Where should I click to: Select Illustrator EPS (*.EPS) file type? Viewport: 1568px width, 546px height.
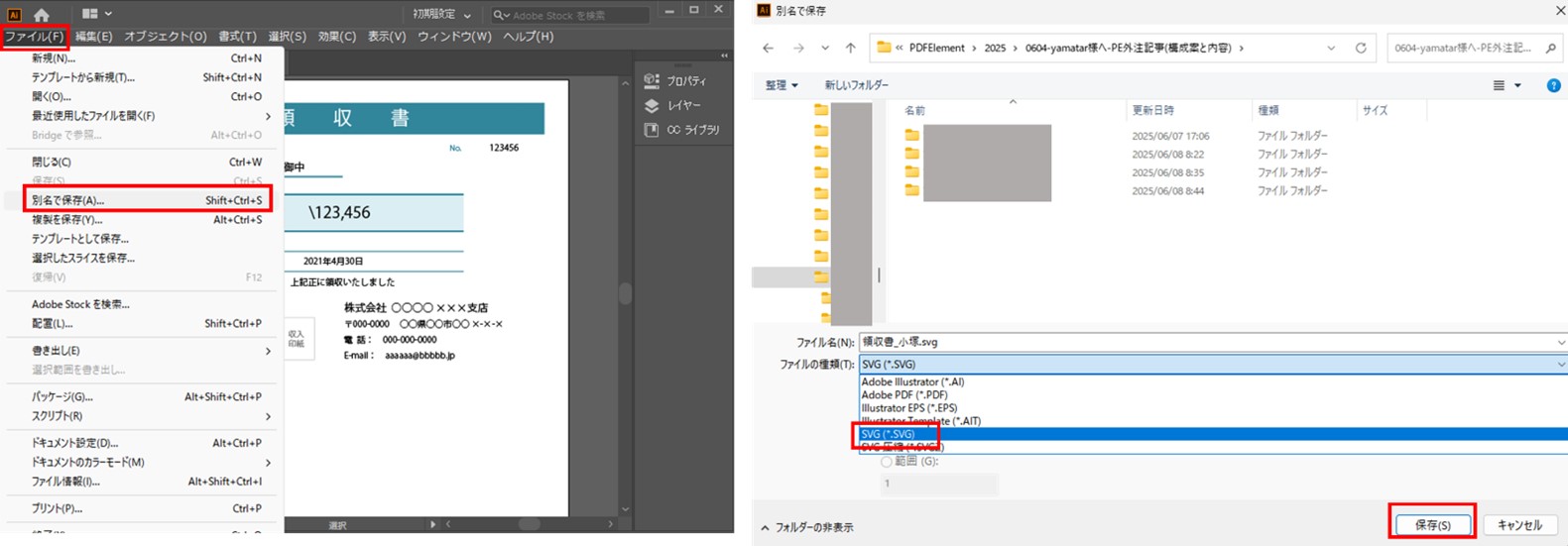point(1213,408)
